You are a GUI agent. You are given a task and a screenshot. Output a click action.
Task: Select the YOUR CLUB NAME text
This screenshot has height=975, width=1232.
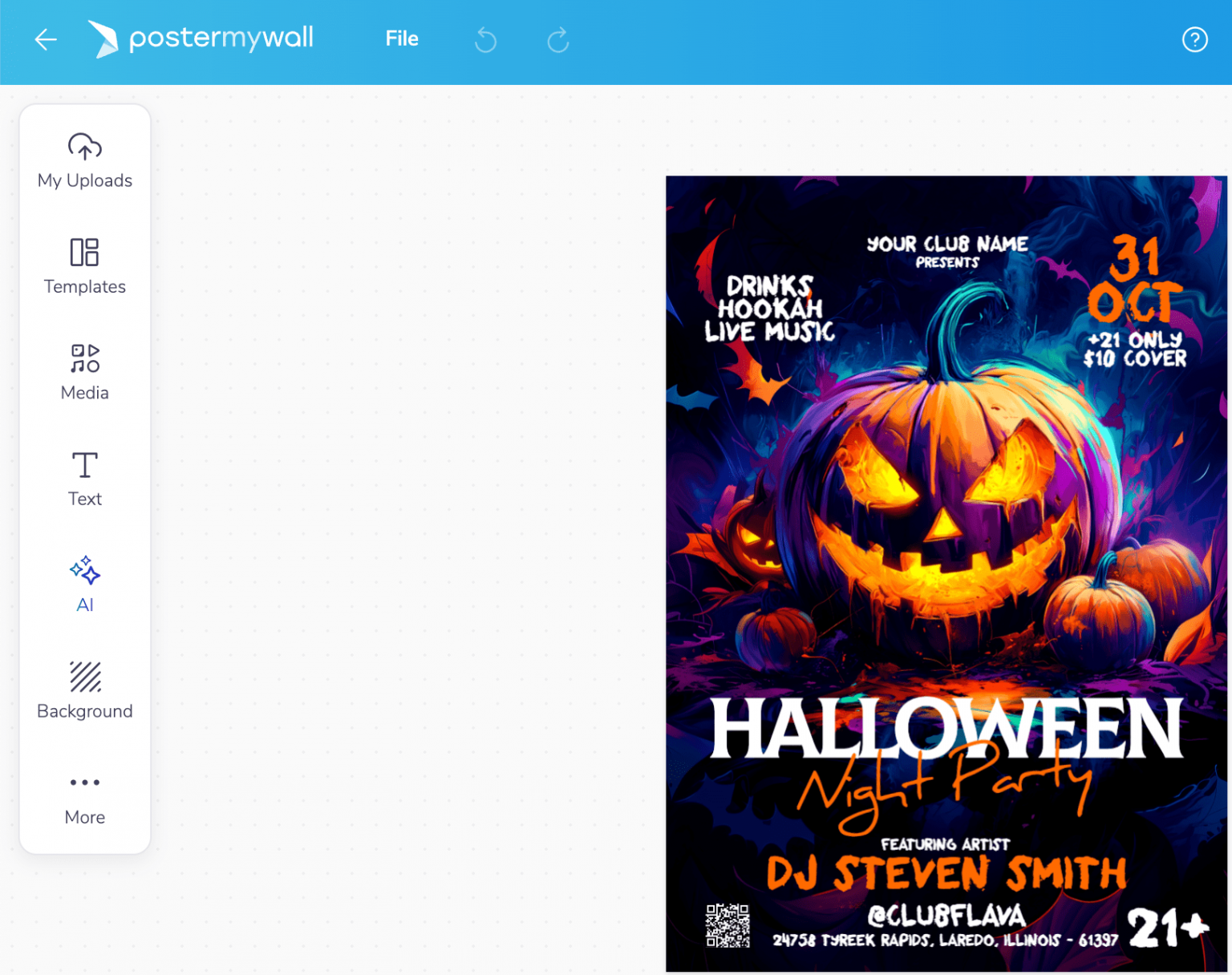947,244
